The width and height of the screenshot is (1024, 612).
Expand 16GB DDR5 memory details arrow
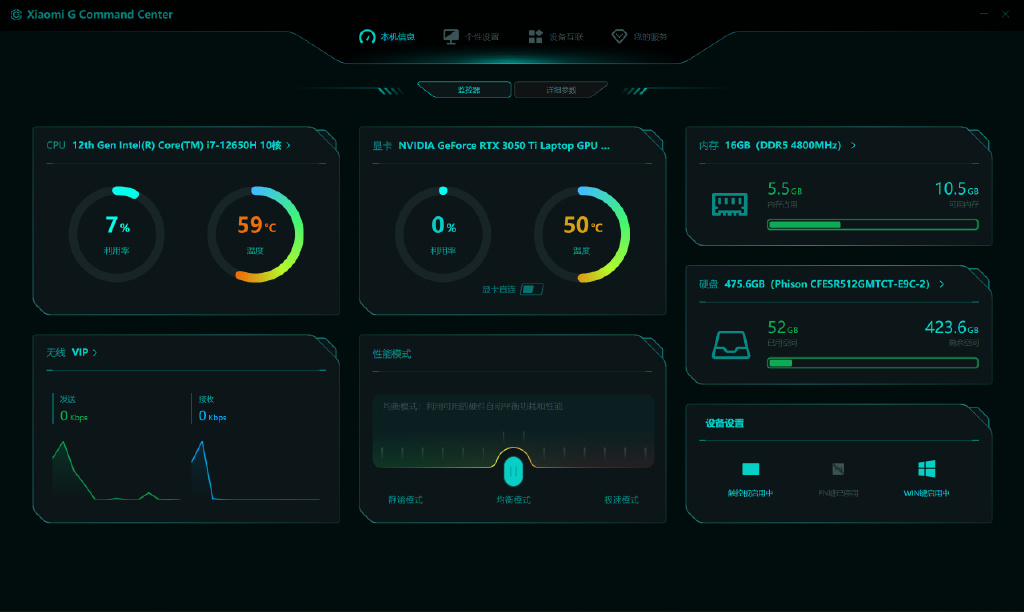pos(853,145)
